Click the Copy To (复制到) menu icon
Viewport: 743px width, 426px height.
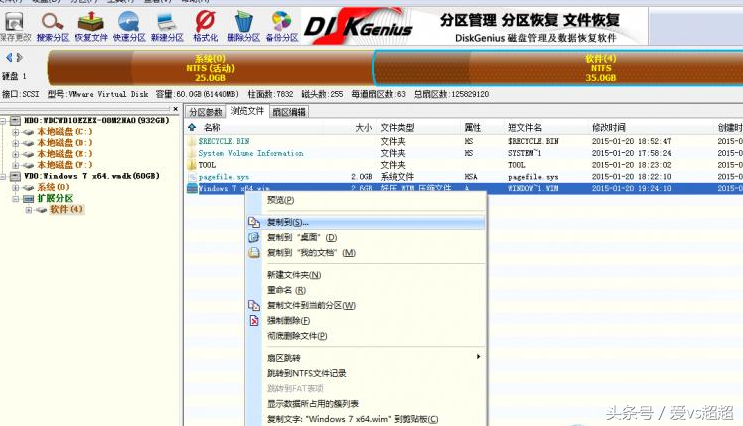point(254,222)
